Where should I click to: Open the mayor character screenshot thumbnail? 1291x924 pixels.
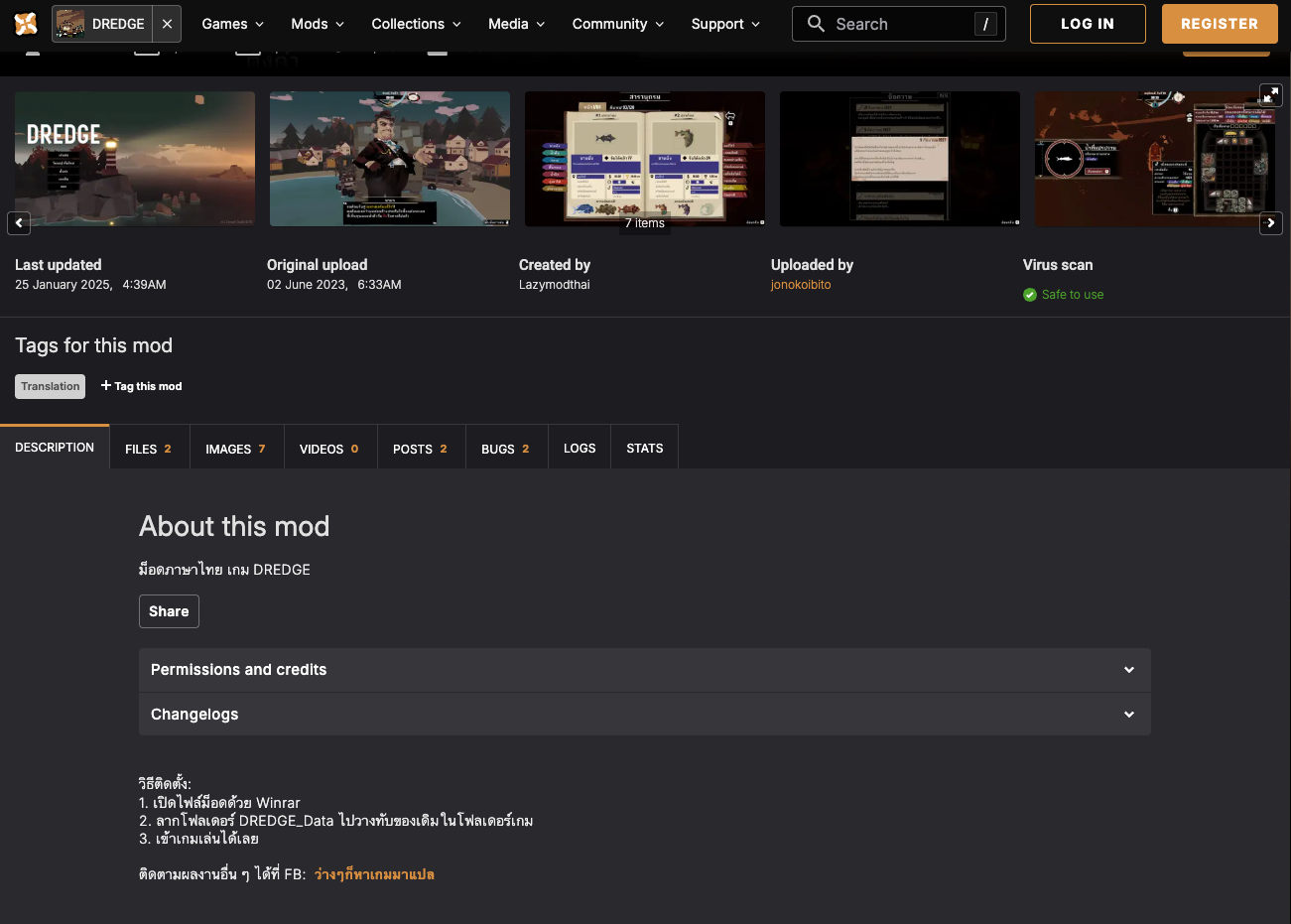[390, 159]
